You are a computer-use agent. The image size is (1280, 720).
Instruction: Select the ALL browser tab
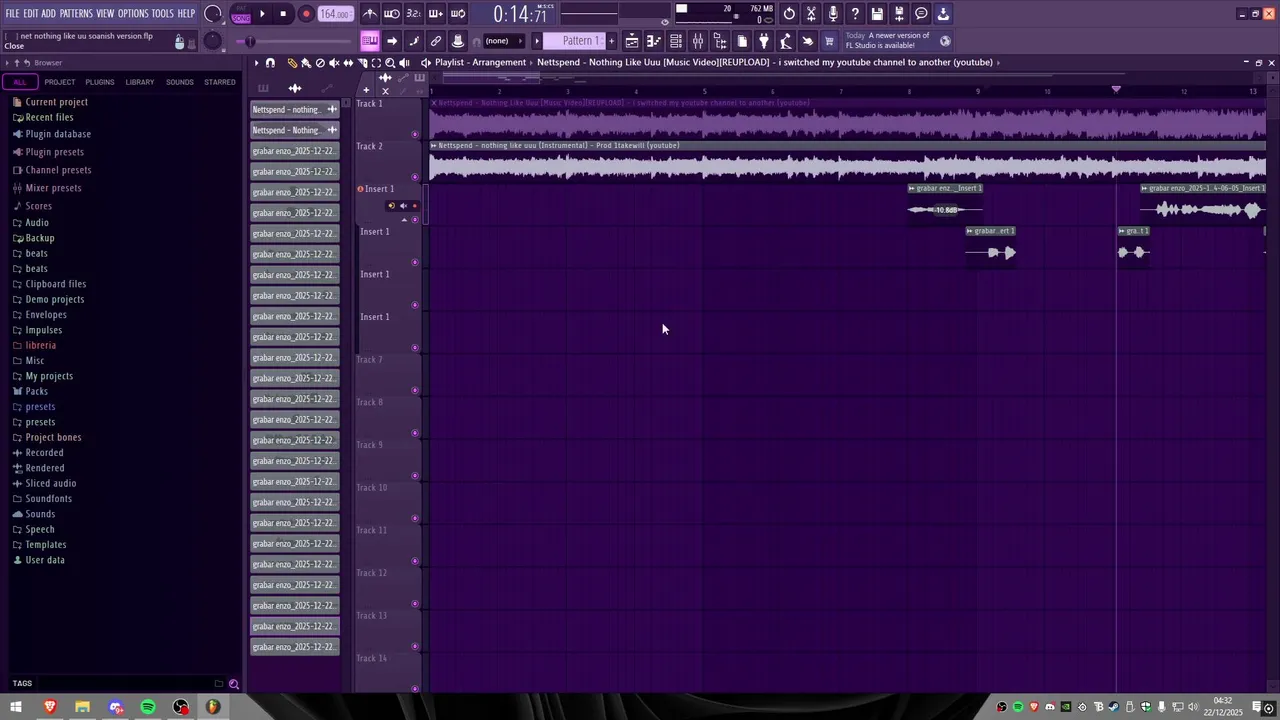(x=19, y=82)
